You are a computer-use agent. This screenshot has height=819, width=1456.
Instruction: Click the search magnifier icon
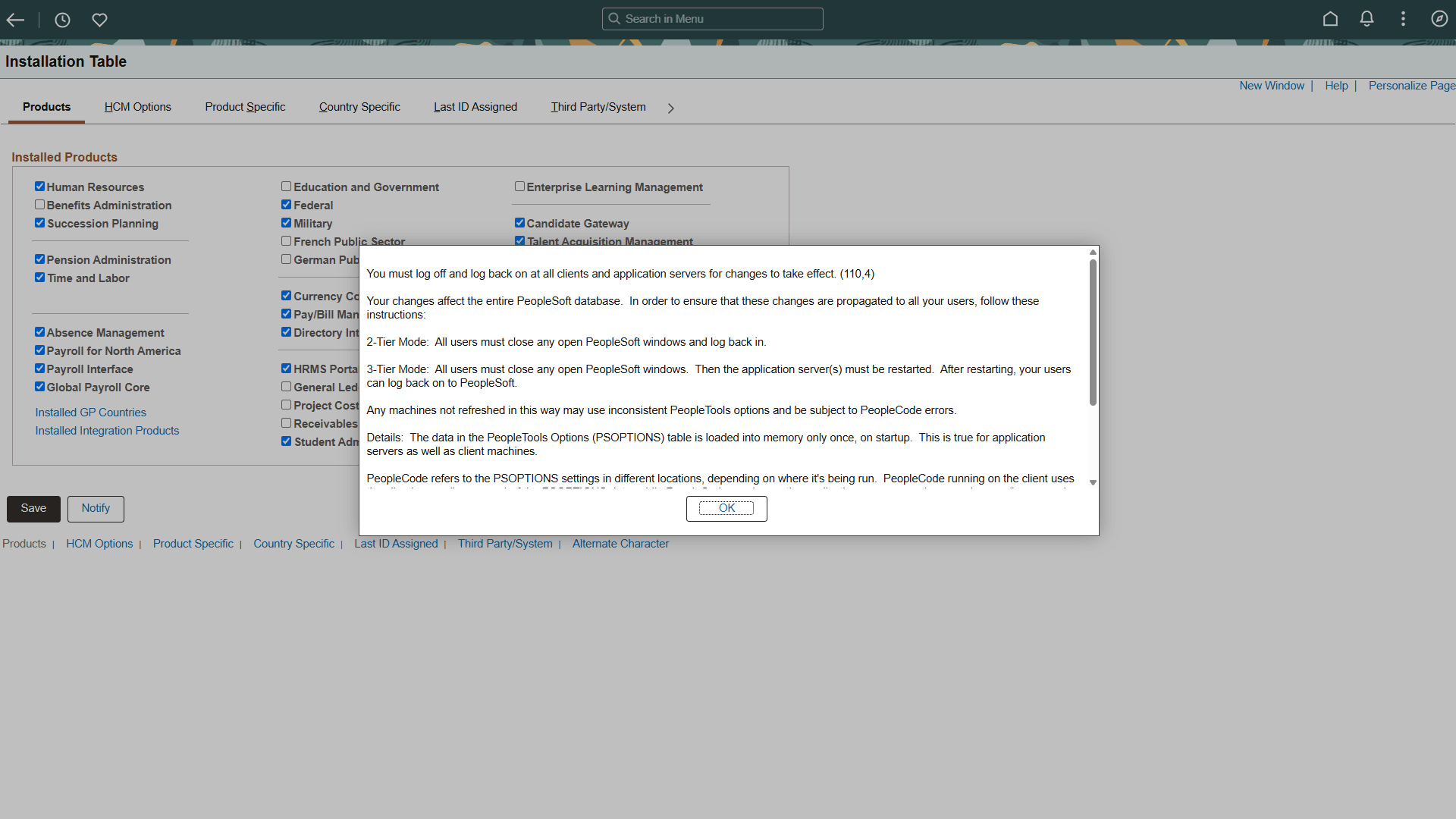[x=614, y=19]
